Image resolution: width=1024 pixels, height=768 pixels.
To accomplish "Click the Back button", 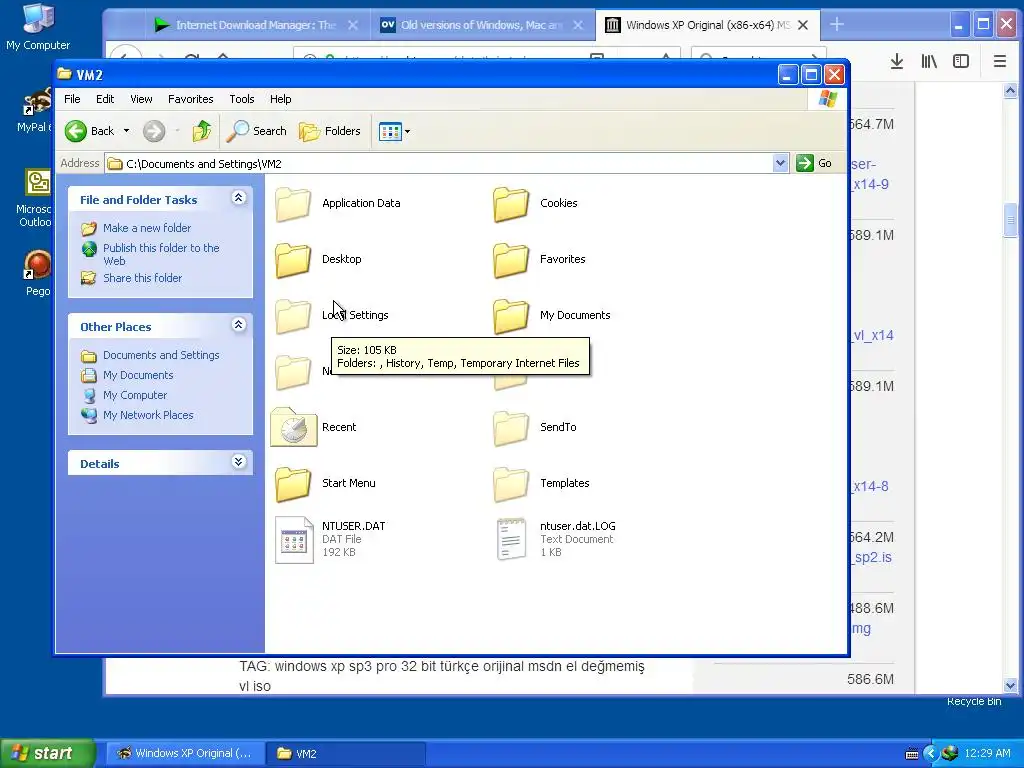I will point(91,131).
